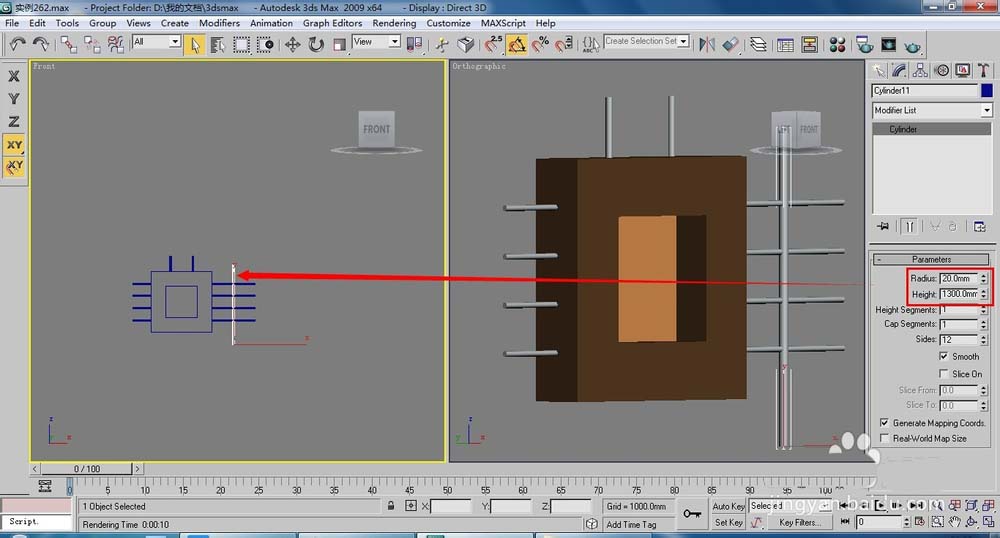This screenshot has height=538, width=1000.
Task: Open the Hierarchy command panel tab
Action: tap(920, 70)
